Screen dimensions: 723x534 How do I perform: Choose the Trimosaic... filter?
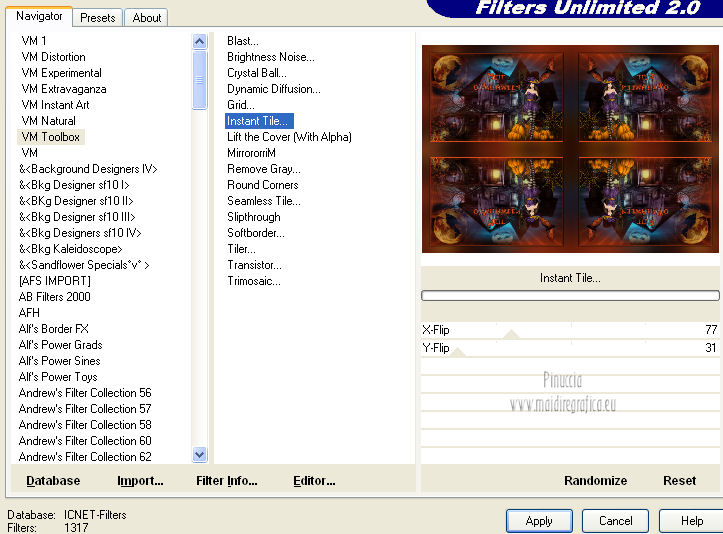[254, 281]
